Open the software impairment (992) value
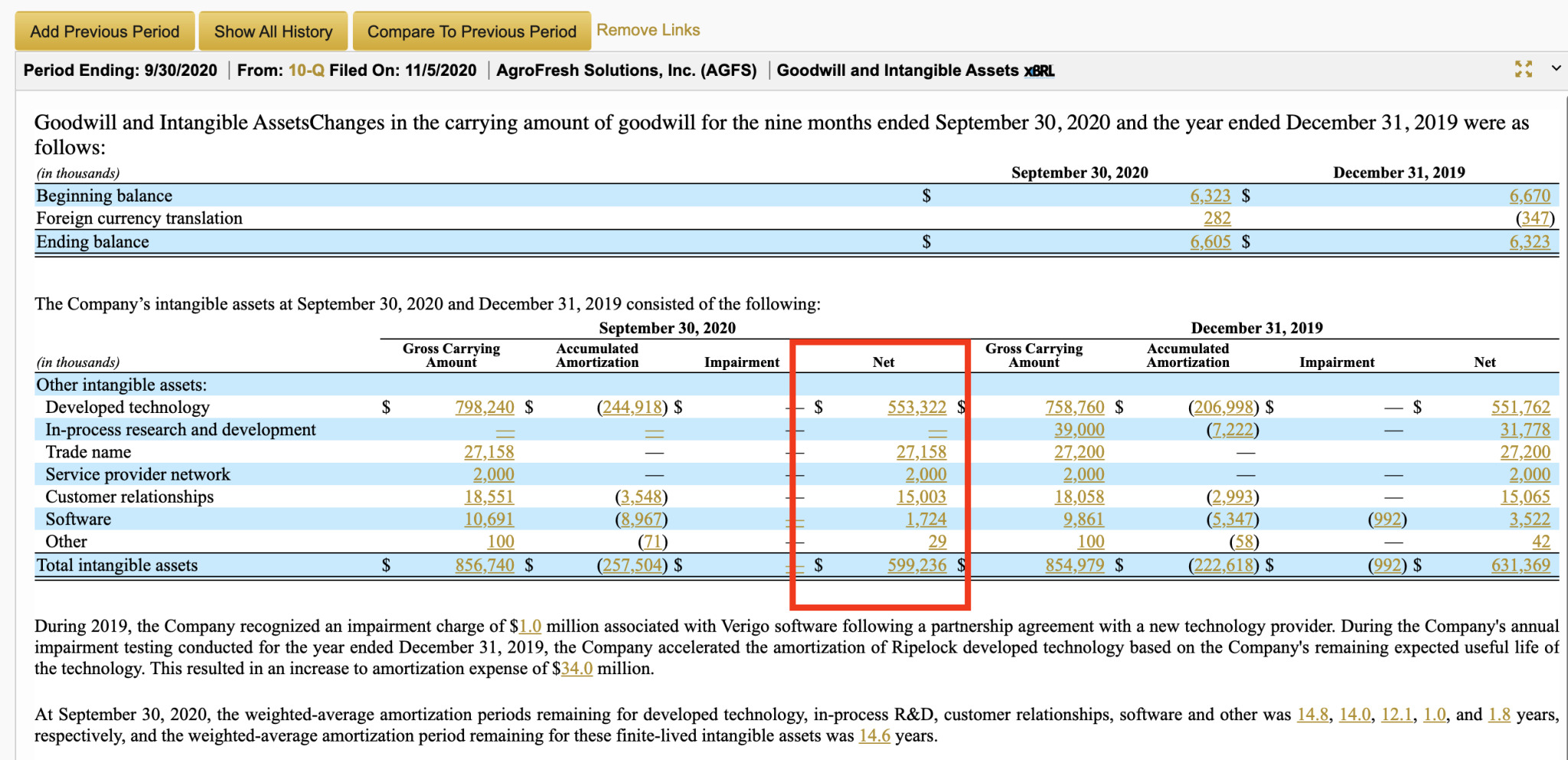This screenshot has width=1568, height=760. [x=1387, y=519]
